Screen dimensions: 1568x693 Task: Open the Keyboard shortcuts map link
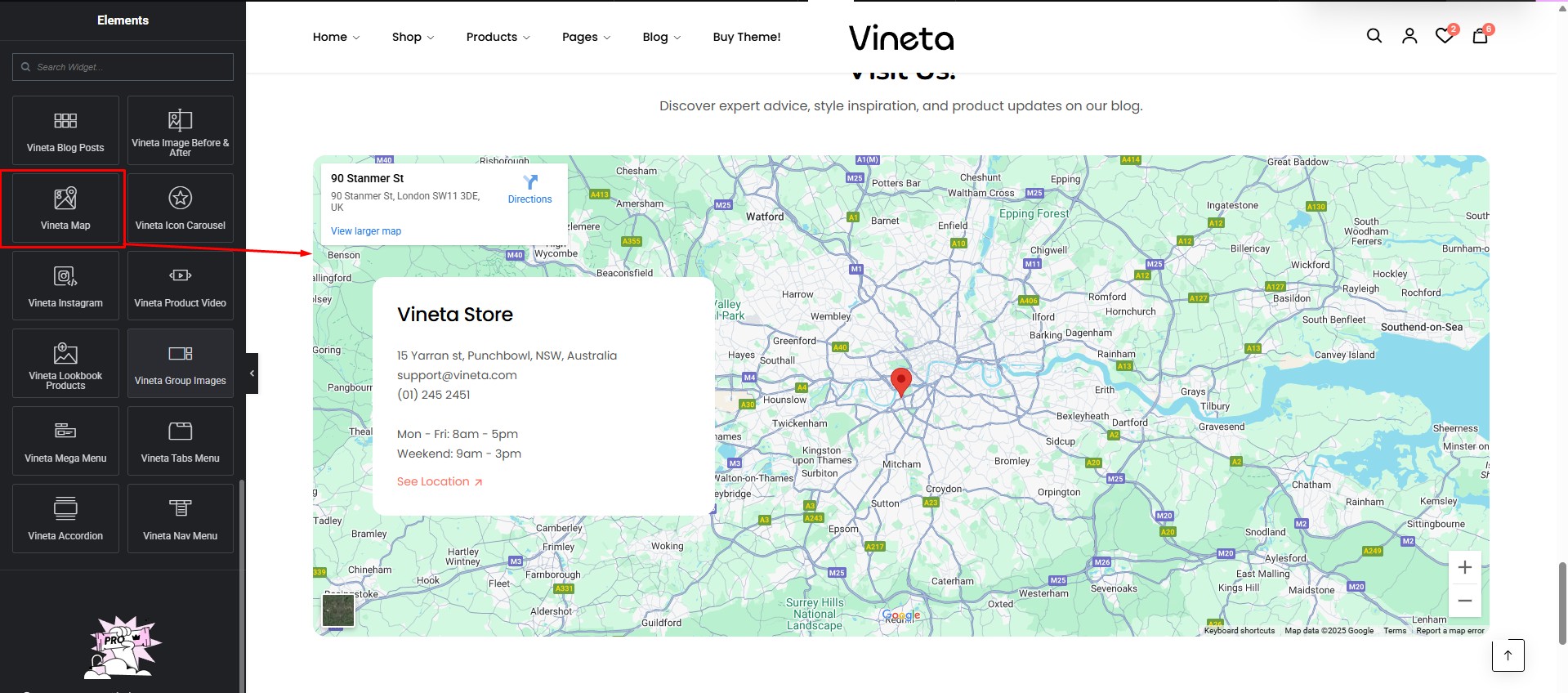(1239, 631)
